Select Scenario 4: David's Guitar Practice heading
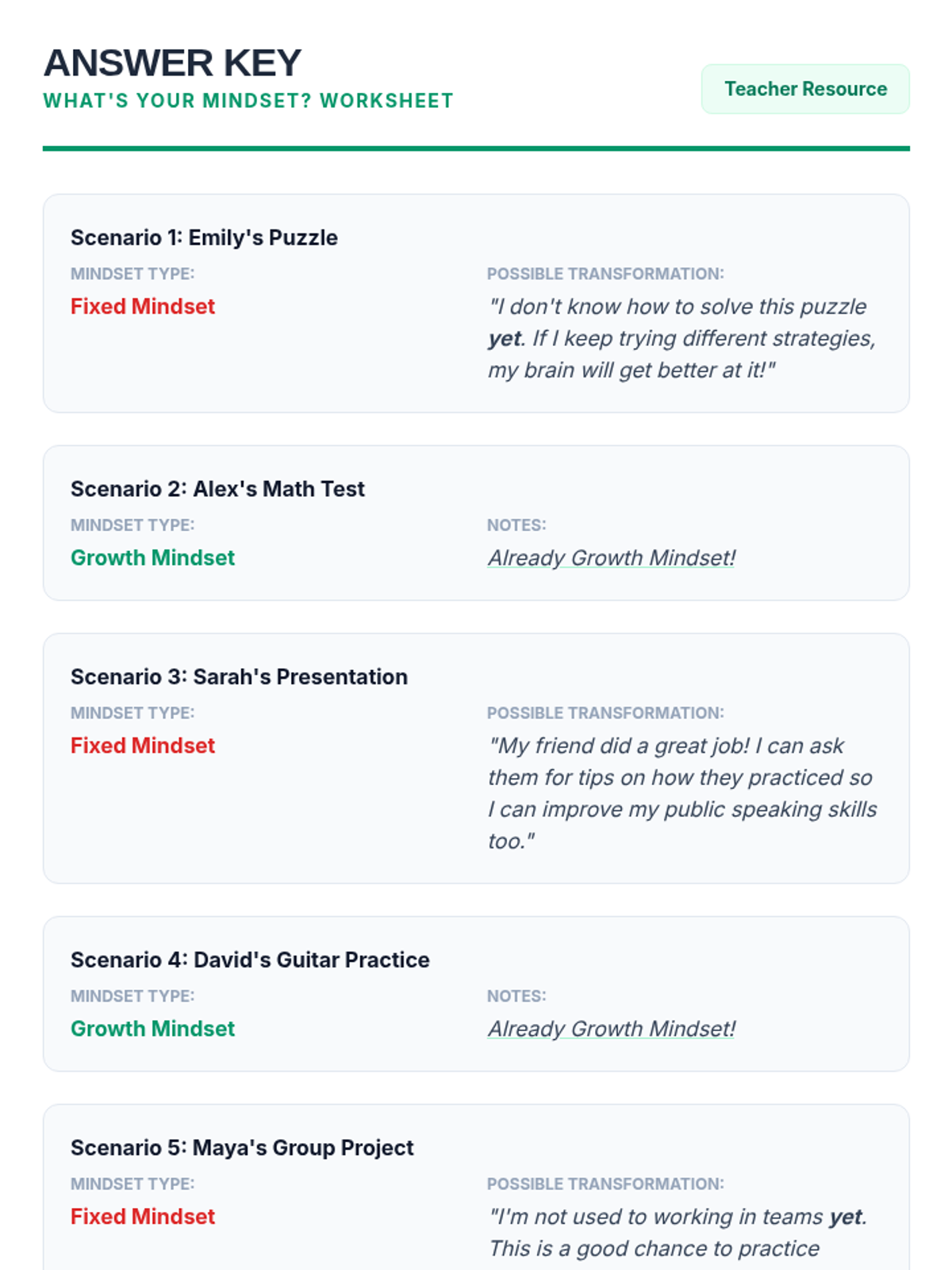 tap(250, 960)
